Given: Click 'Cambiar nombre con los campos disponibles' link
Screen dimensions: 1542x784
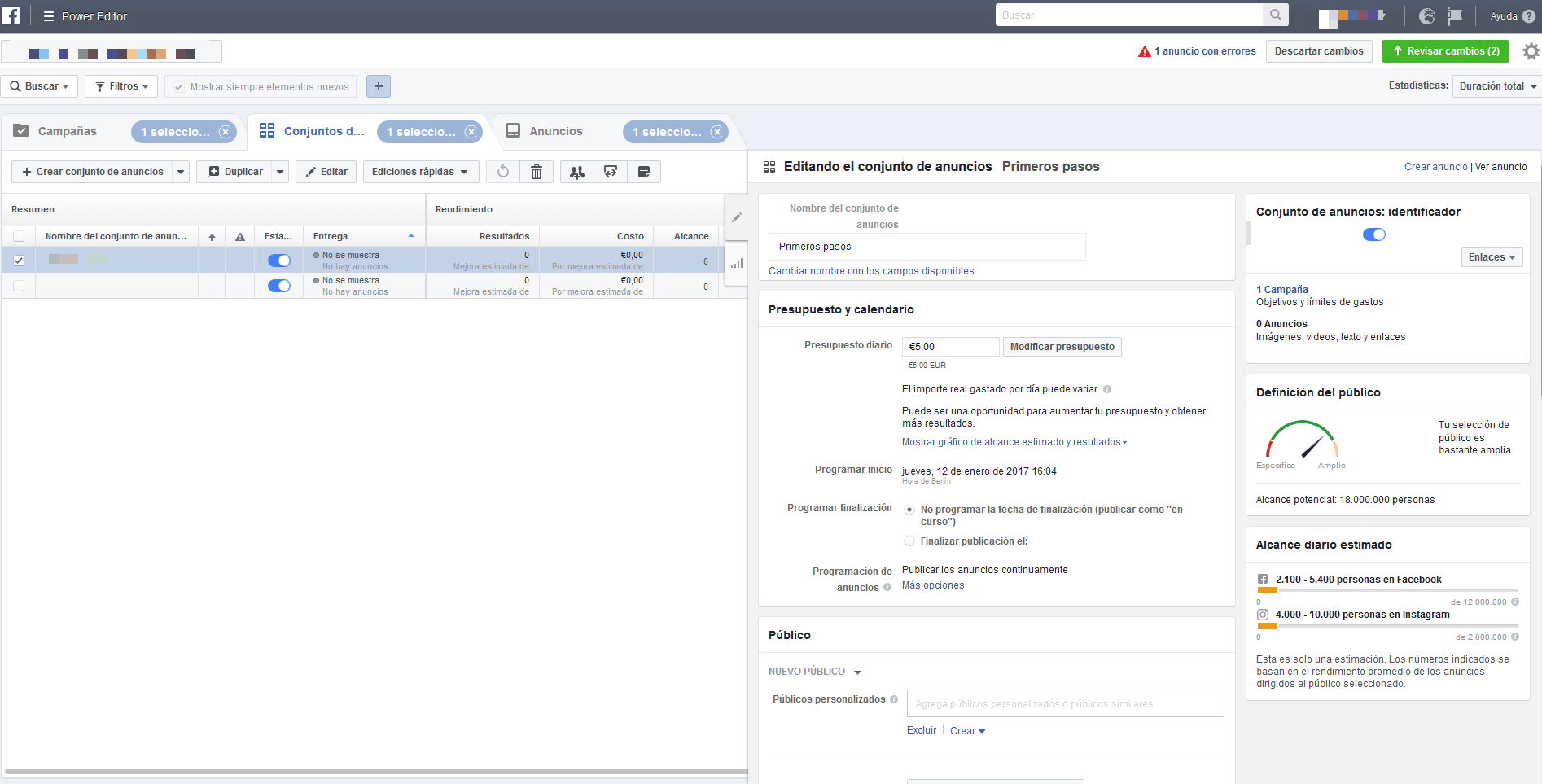Looking at the screenshot, I should tap(871, 271).
